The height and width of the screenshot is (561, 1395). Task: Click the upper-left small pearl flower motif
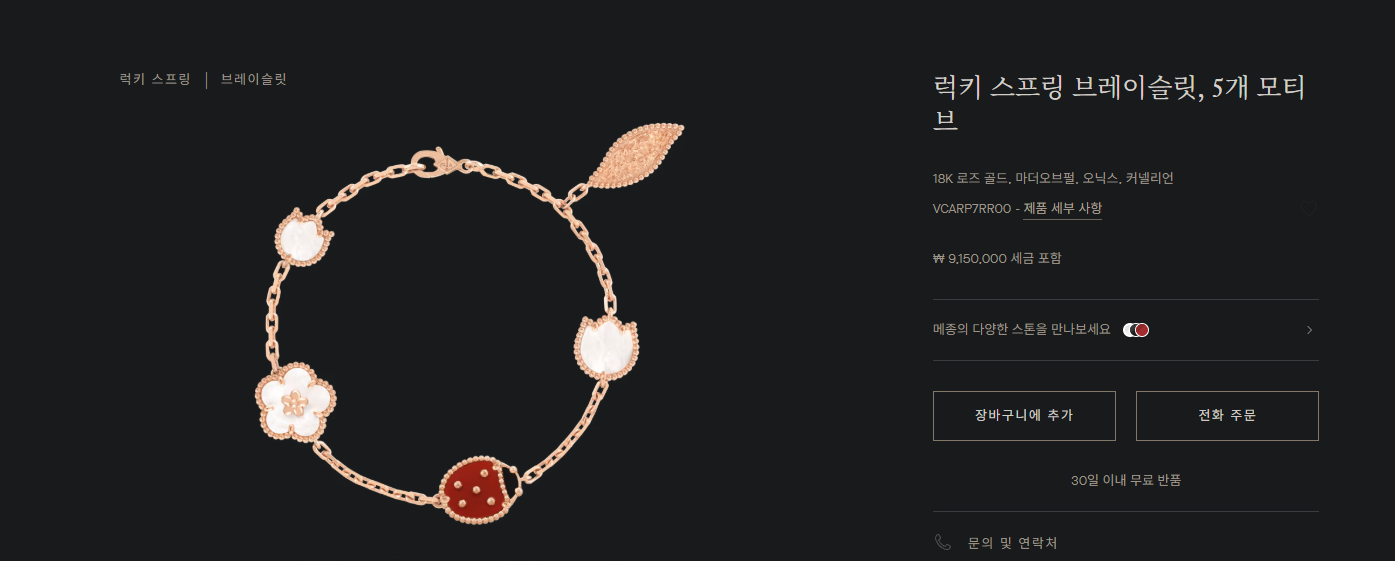click(302, 238)
